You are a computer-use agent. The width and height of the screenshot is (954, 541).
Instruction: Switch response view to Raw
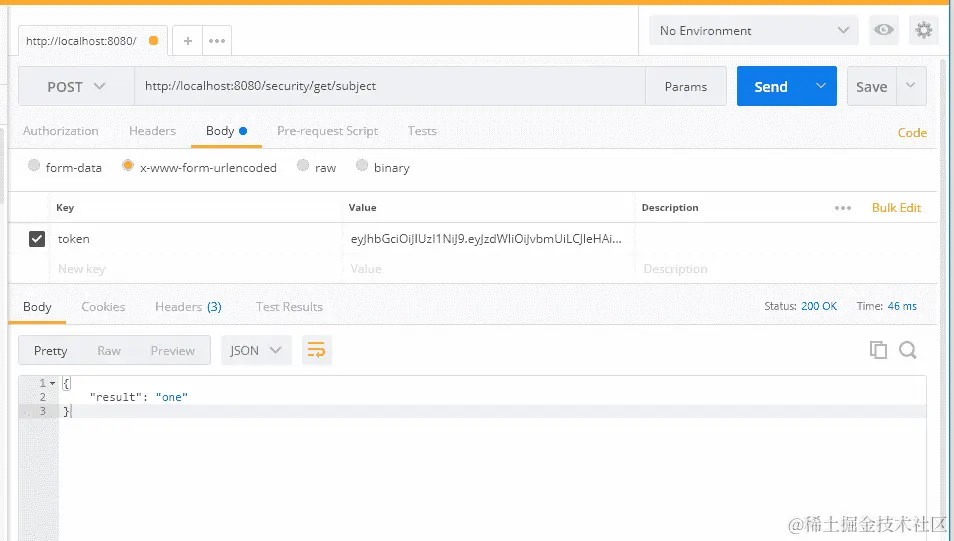(109, 351)
